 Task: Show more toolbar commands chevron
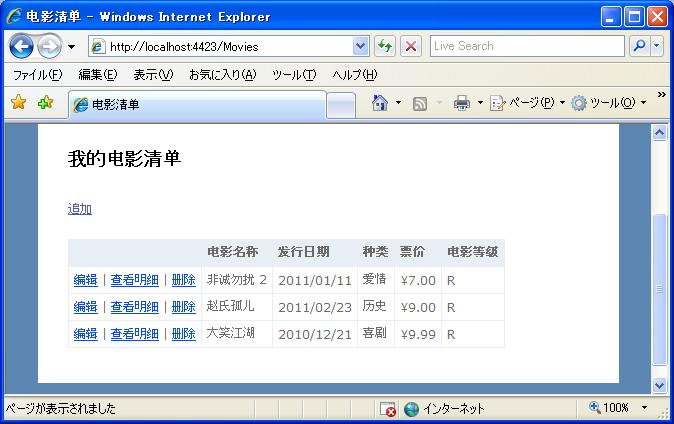tap(662, 94)
